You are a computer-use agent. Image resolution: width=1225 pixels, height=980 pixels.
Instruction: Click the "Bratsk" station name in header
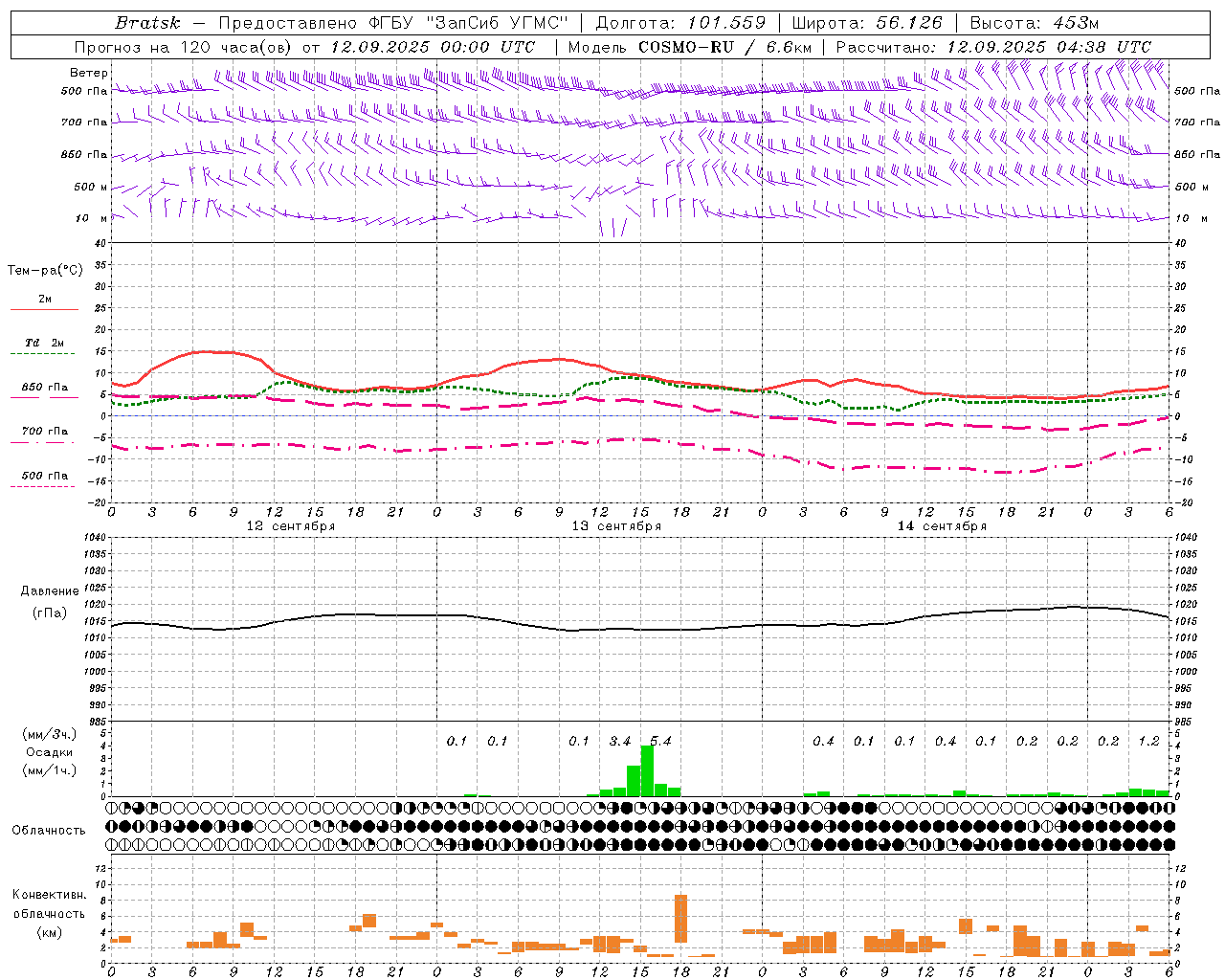click(x=147, y=23)
